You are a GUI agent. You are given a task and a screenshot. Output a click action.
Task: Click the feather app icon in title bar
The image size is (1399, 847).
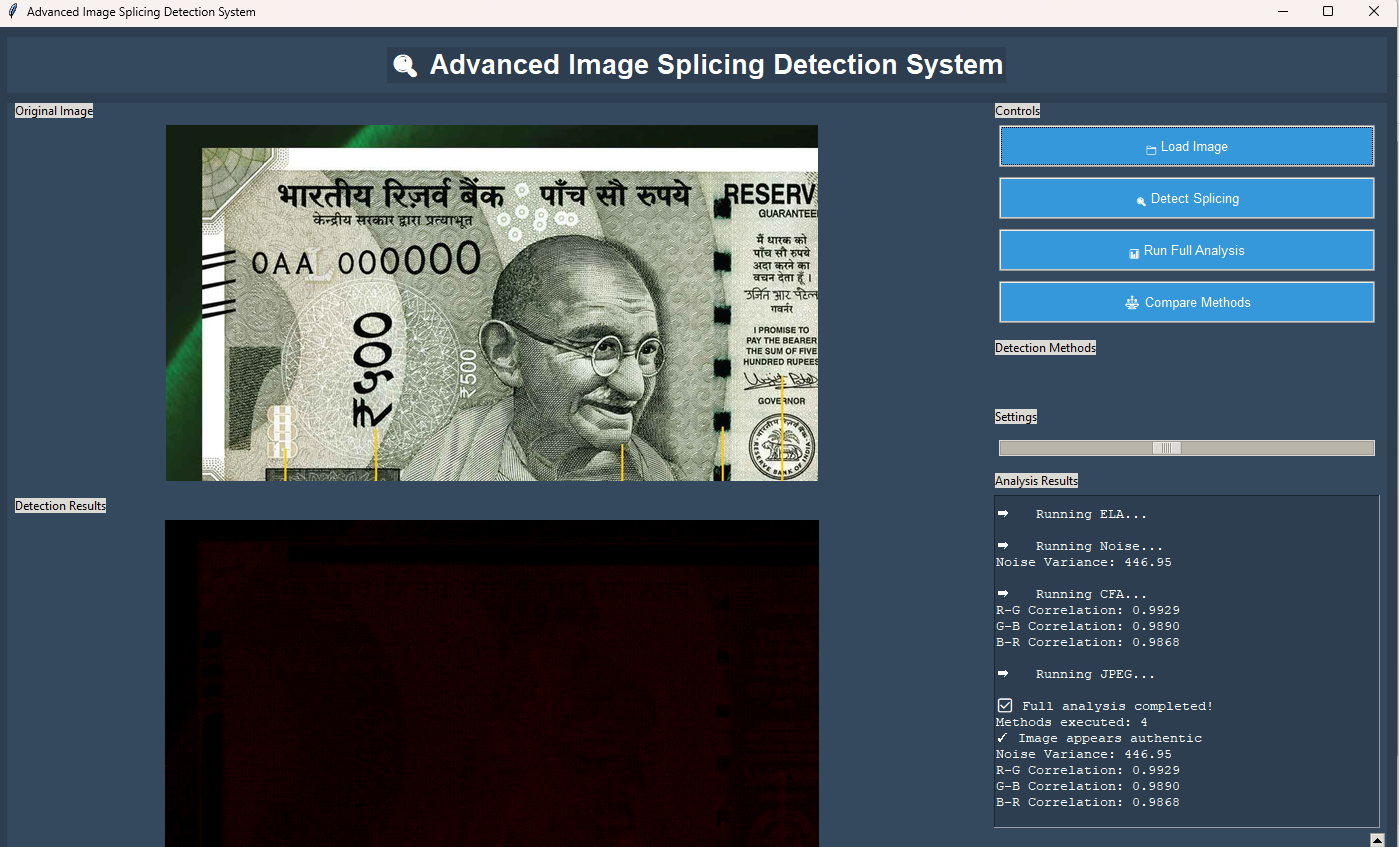click(x=12, y=12)
